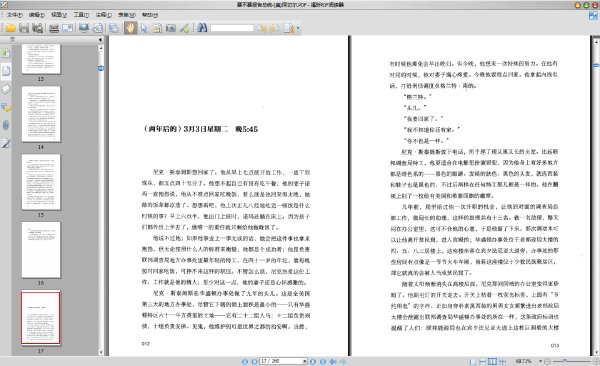The image size is (600, 366).
Task: Select the Hand tool
Action: 130,28
